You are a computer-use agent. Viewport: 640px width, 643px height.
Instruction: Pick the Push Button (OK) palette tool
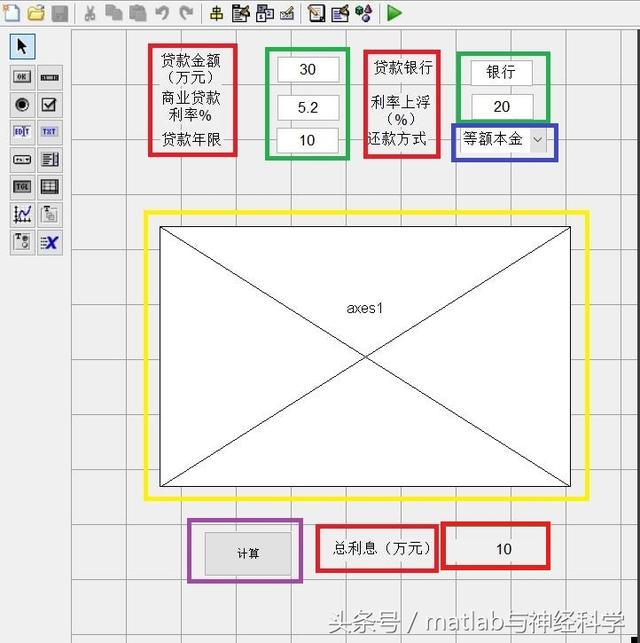pos(23,77)
